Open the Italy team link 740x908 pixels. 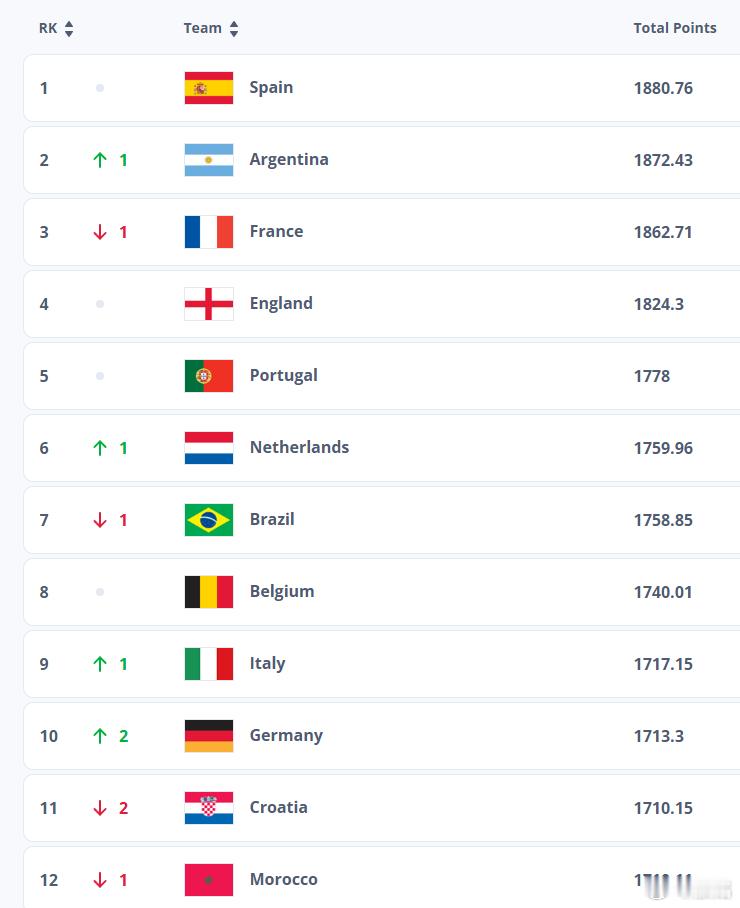click(x=267, y=663)
